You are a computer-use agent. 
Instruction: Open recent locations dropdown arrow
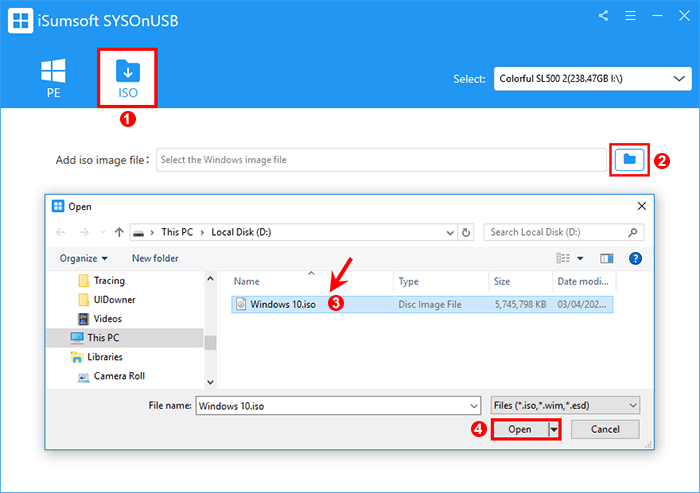(x=103, y=232)
